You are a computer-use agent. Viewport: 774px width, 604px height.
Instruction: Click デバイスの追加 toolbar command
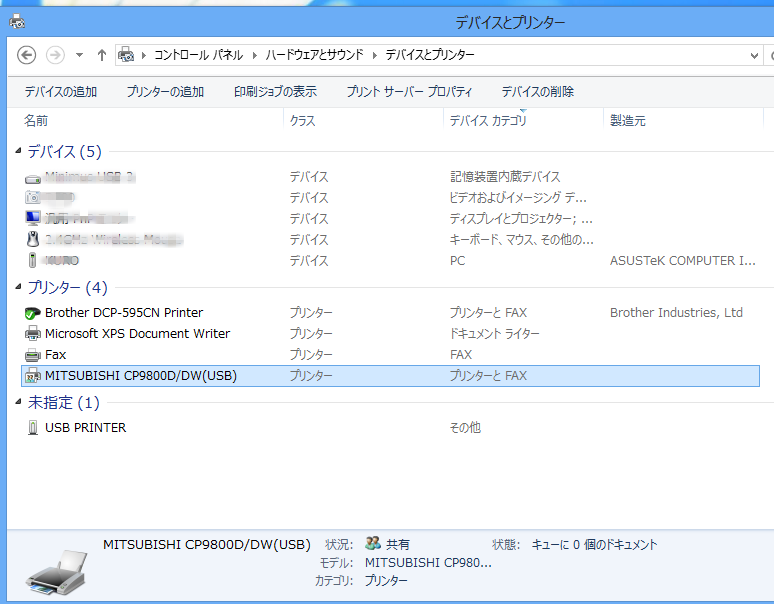(x=61, y=91)
